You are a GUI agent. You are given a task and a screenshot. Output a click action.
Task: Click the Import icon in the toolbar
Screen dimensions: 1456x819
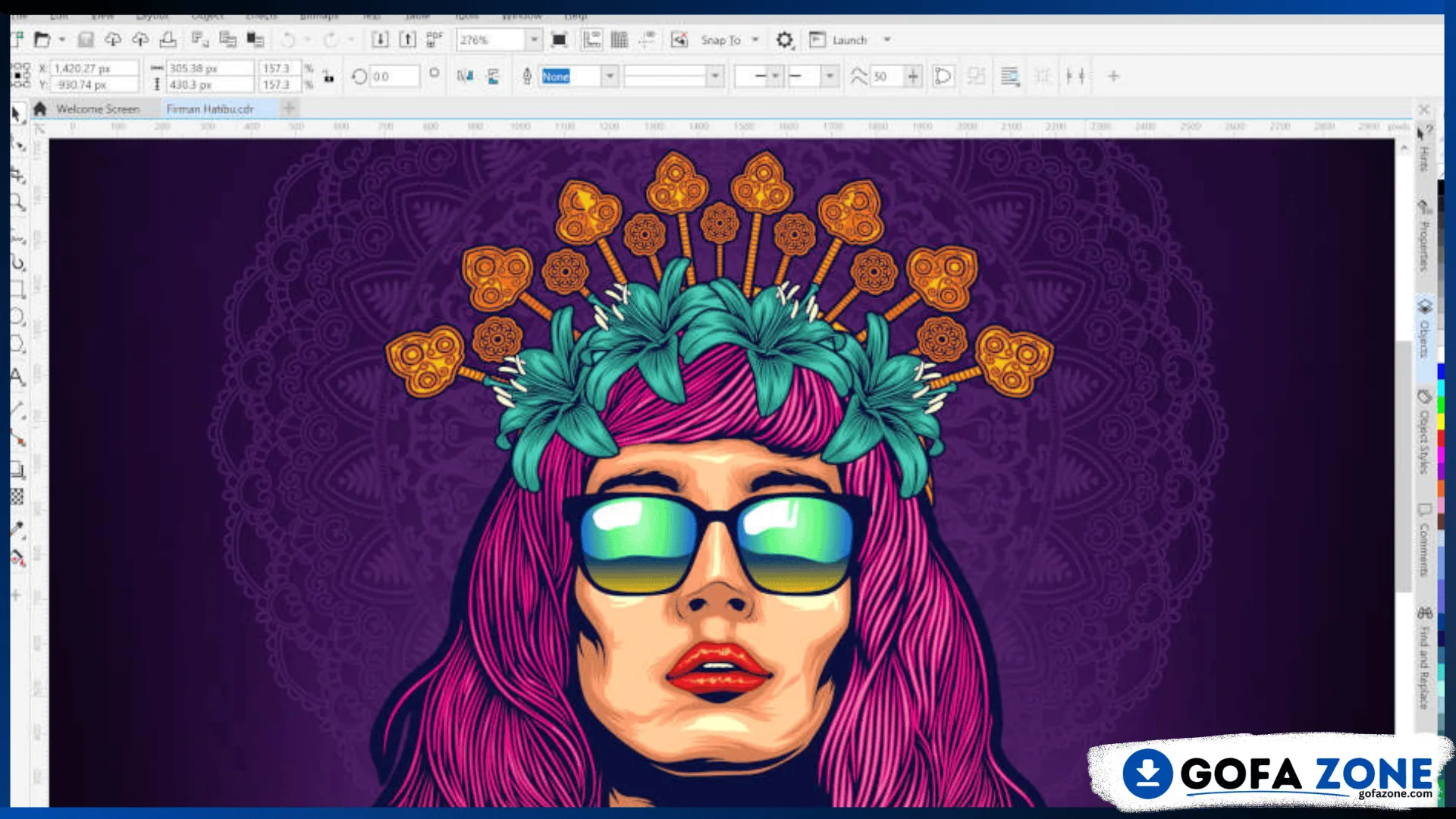[x=380, y=39]
